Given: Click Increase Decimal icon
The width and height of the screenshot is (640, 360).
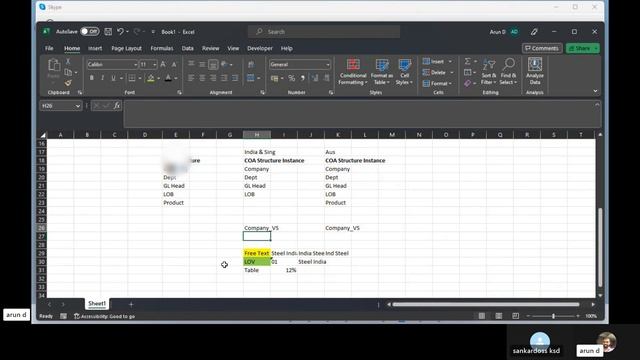Looking at the screenshot, I should point(315,78).
